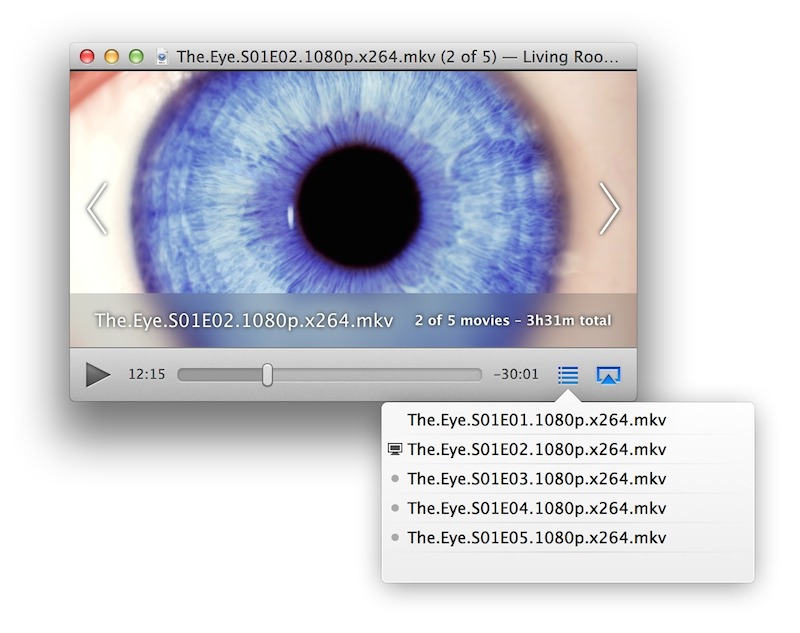Image resolution: width=800 pixels, height=633 pixels.
Task: Close the player window with red button
Action: (x=87, y=57)
